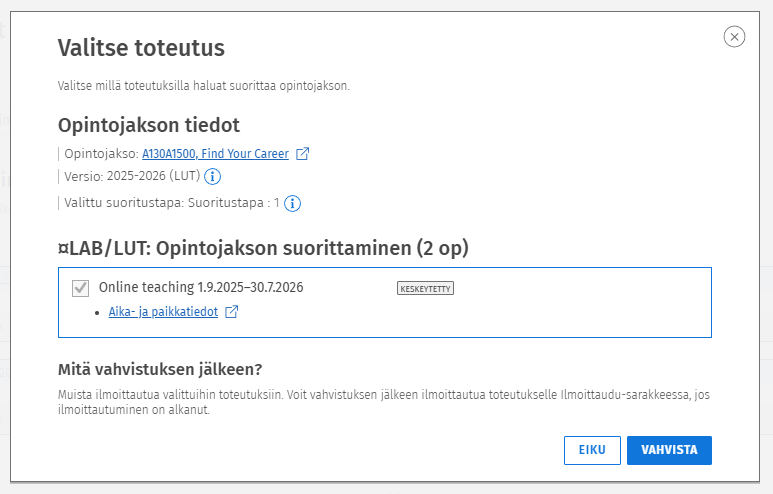
Task: Select the Online teaching 1.9.2025–30.7.2026 label
Action: click(x=201, y=287)
